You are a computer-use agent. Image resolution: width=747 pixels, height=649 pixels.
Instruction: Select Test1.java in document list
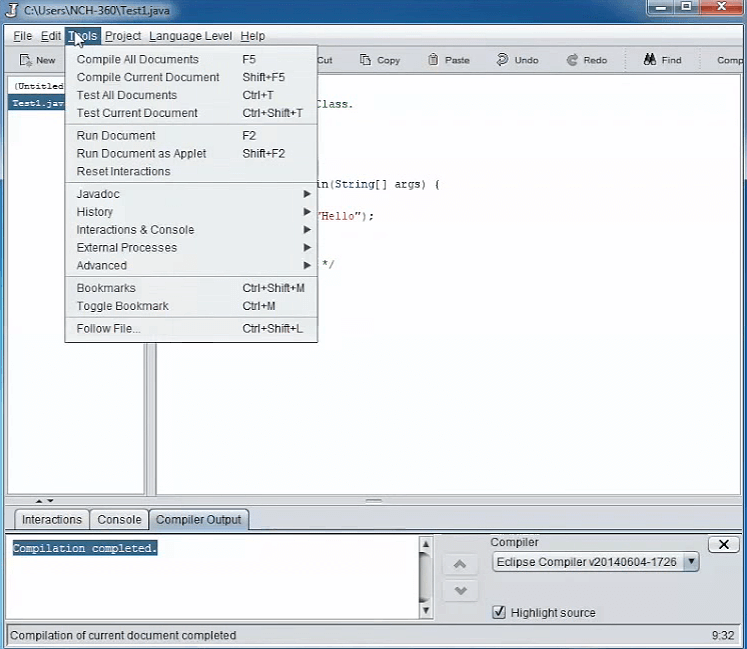pos(37,103)
